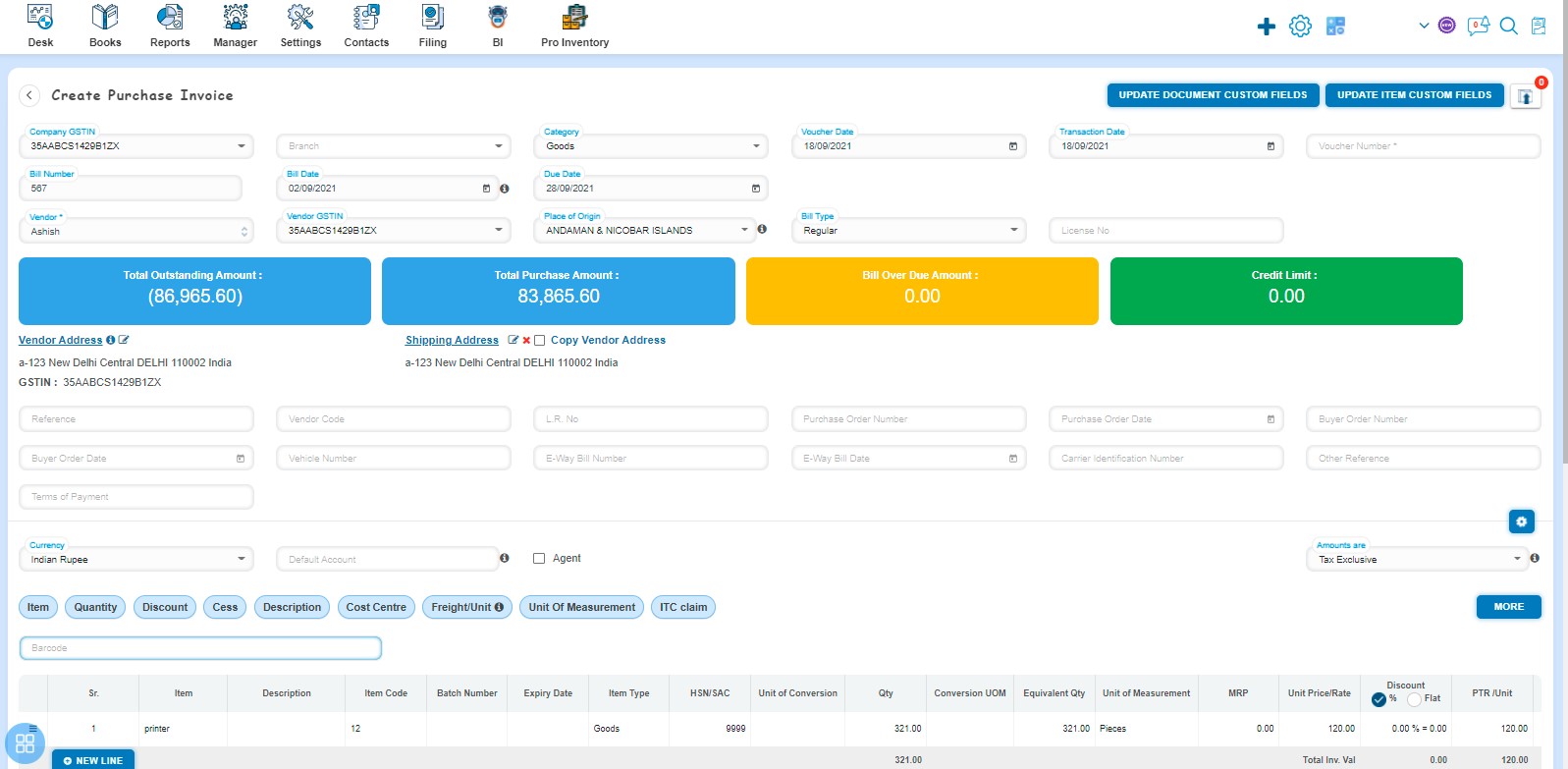Screen dimensions: 1568x769
Task: Click the Purchase Order Number field
Action: [908, 419]
